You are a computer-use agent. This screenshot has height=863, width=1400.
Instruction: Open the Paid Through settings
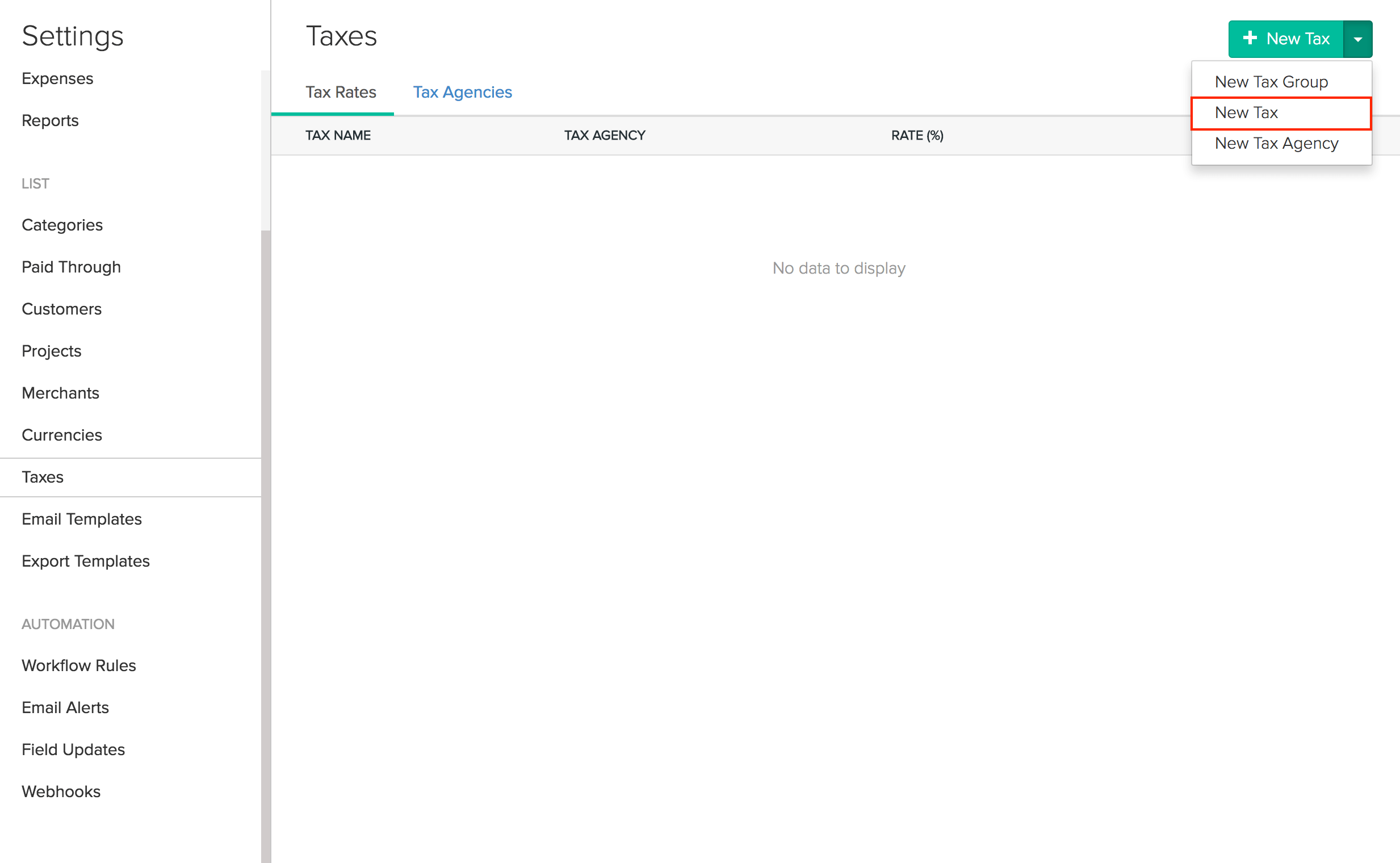(71, 266)
